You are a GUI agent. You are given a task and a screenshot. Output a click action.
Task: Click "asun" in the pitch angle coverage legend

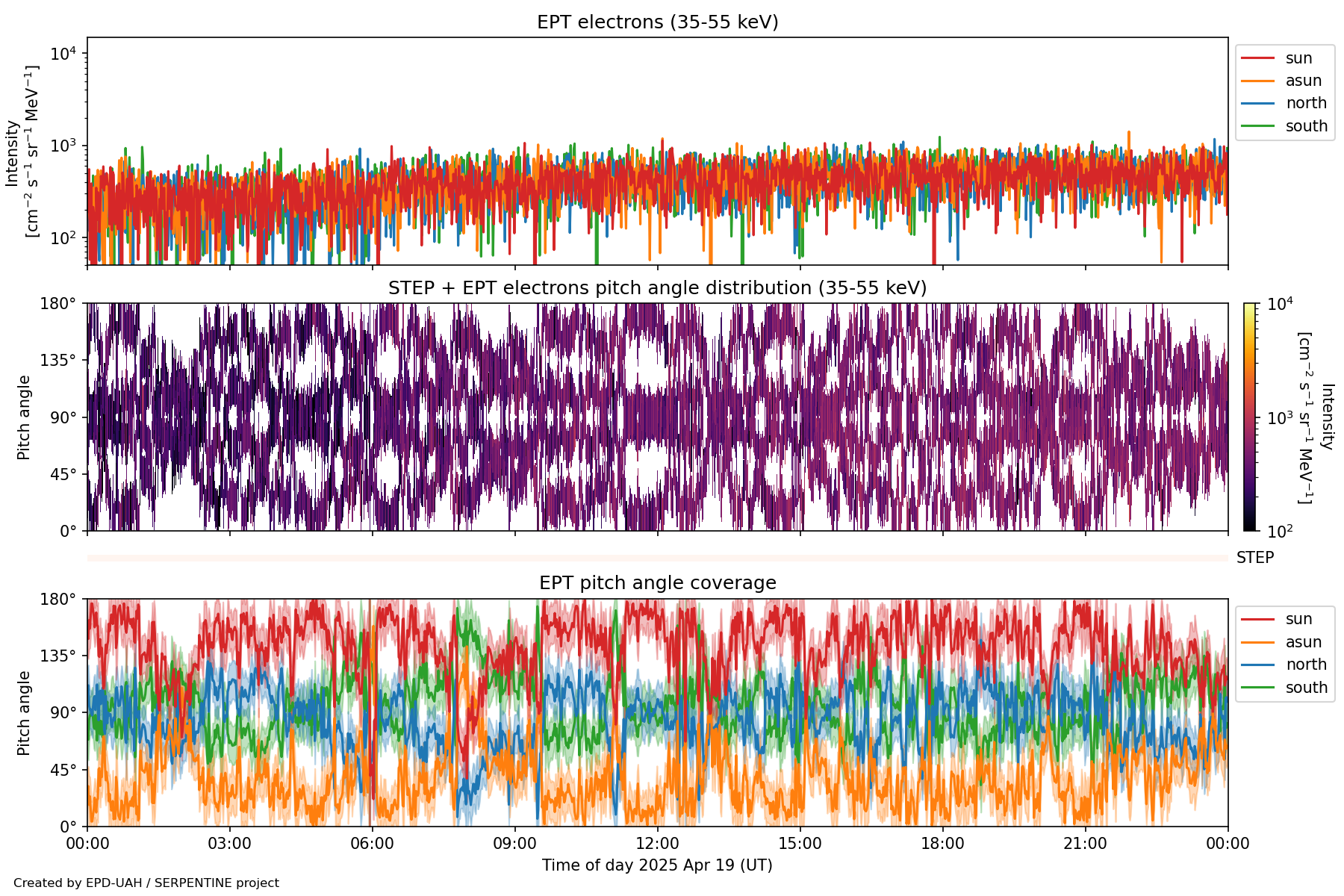pyautogui.click(x=1303, y=642)
